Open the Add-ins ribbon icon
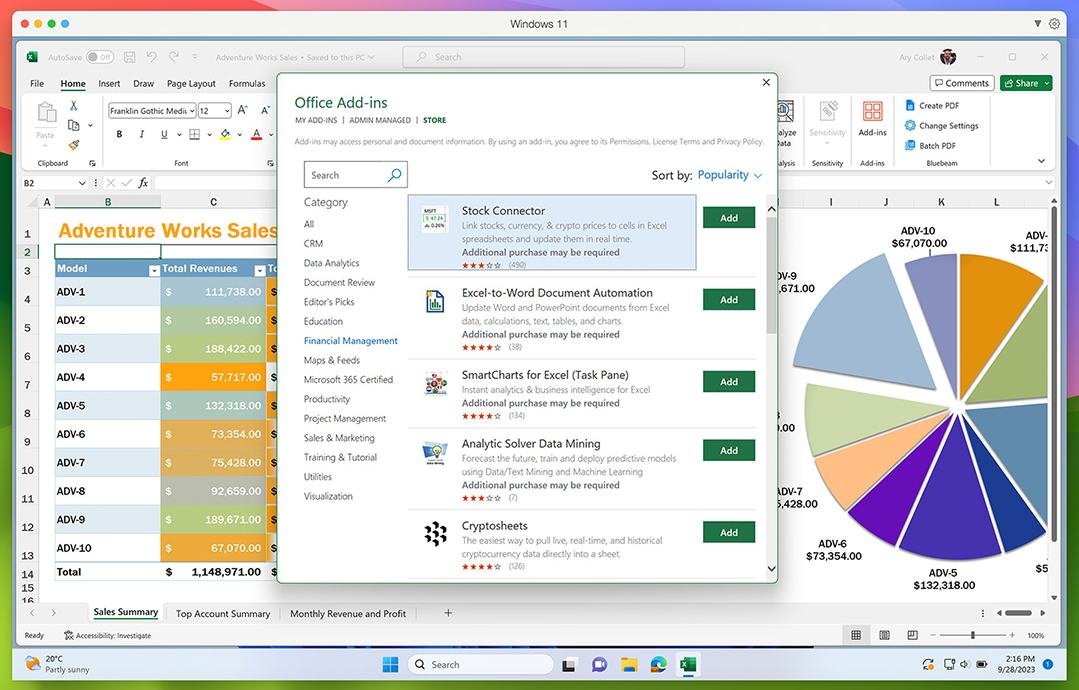This screenshot has width=1079, height=690. coord(871,112)
